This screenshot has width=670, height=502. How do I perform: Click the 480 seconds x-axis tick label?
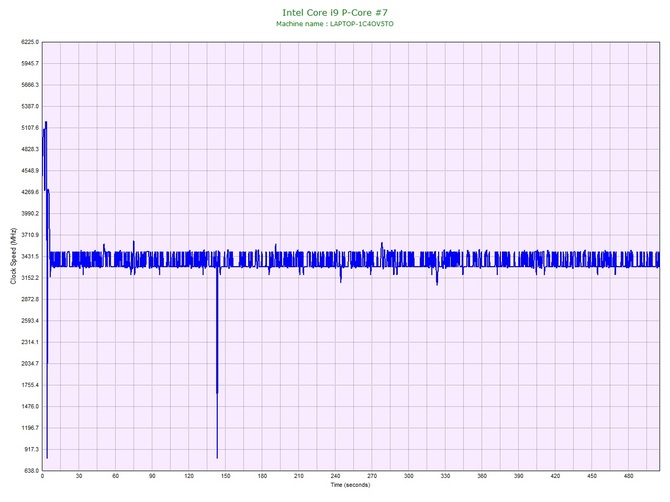coord(629,476)
